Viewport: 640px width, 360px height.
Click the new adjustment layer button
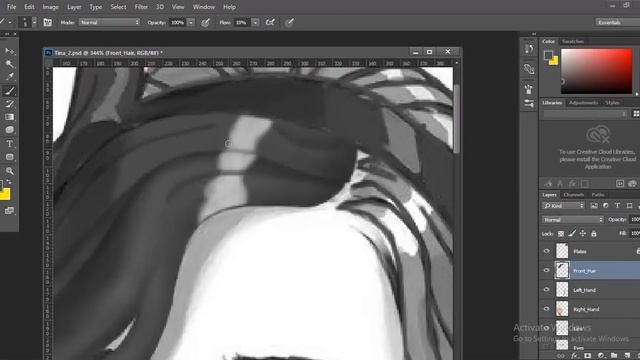pos(601,356)
